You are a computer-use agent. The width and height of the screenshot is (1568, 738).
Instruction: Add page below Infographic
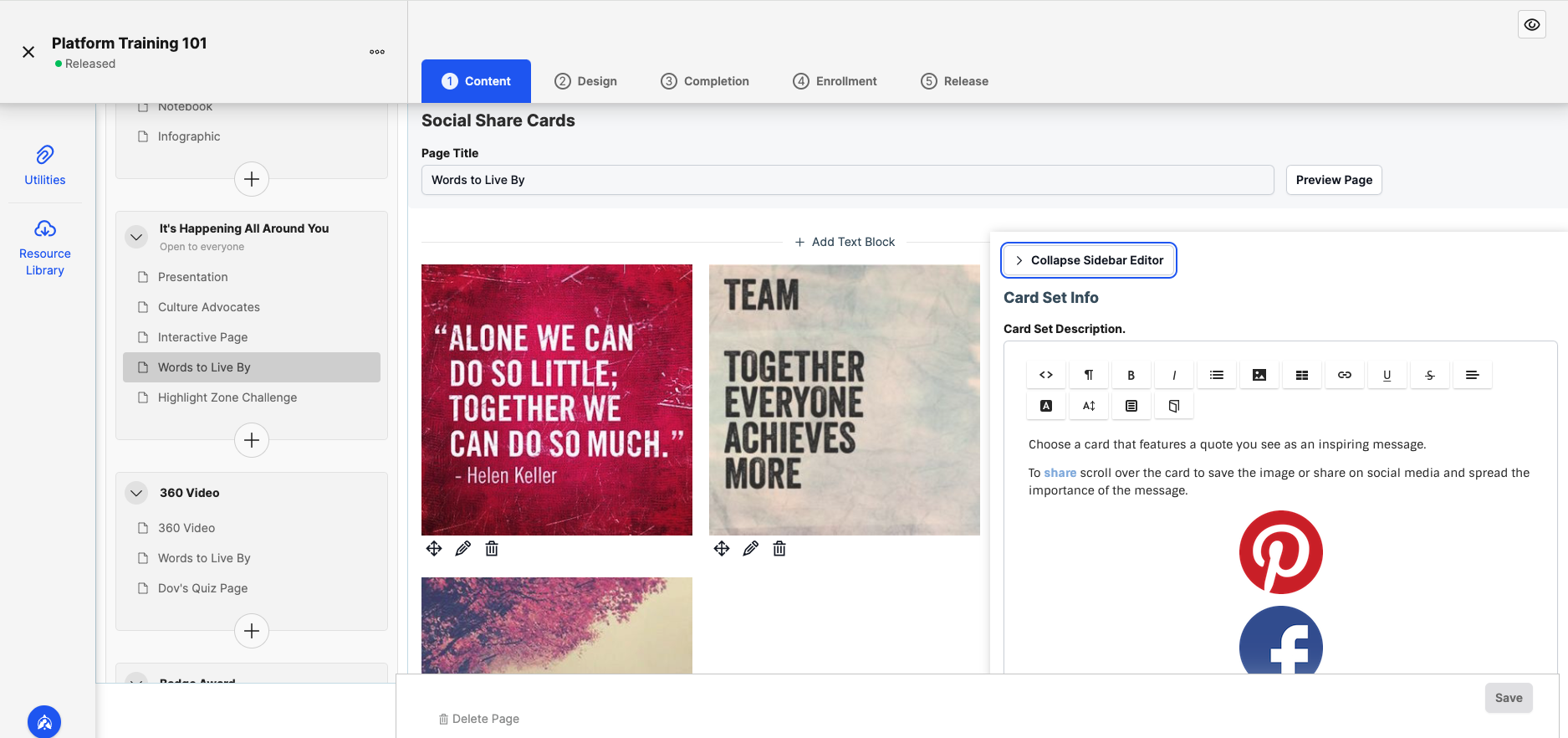[x=252, y=179]
